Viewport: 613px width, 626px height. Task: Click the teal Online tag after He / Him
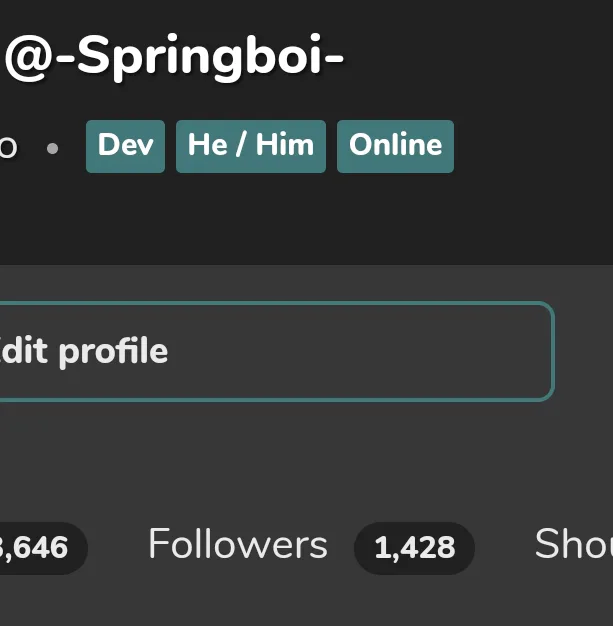tap(395, 146)
